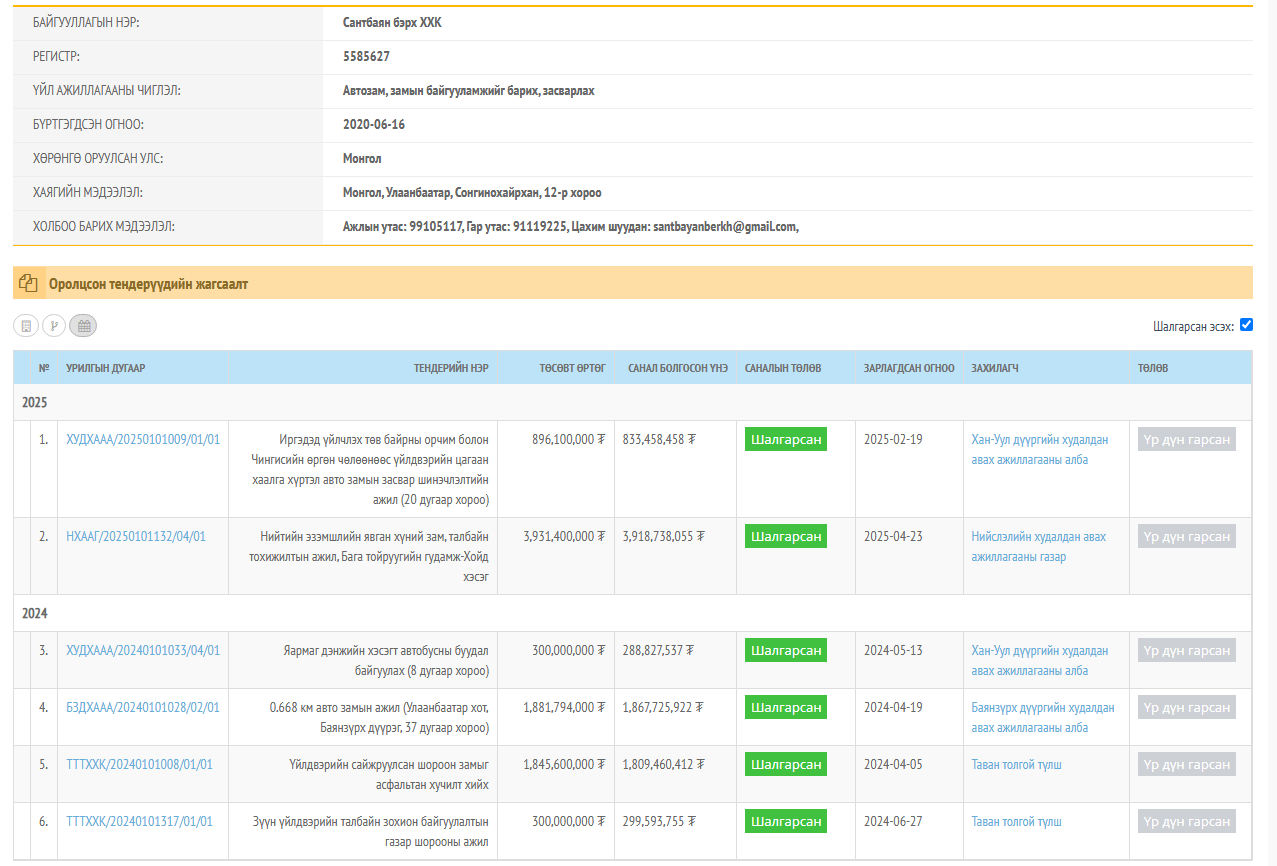Click Үр дүн гарсан button in row 3

[x=1186, y=650]
